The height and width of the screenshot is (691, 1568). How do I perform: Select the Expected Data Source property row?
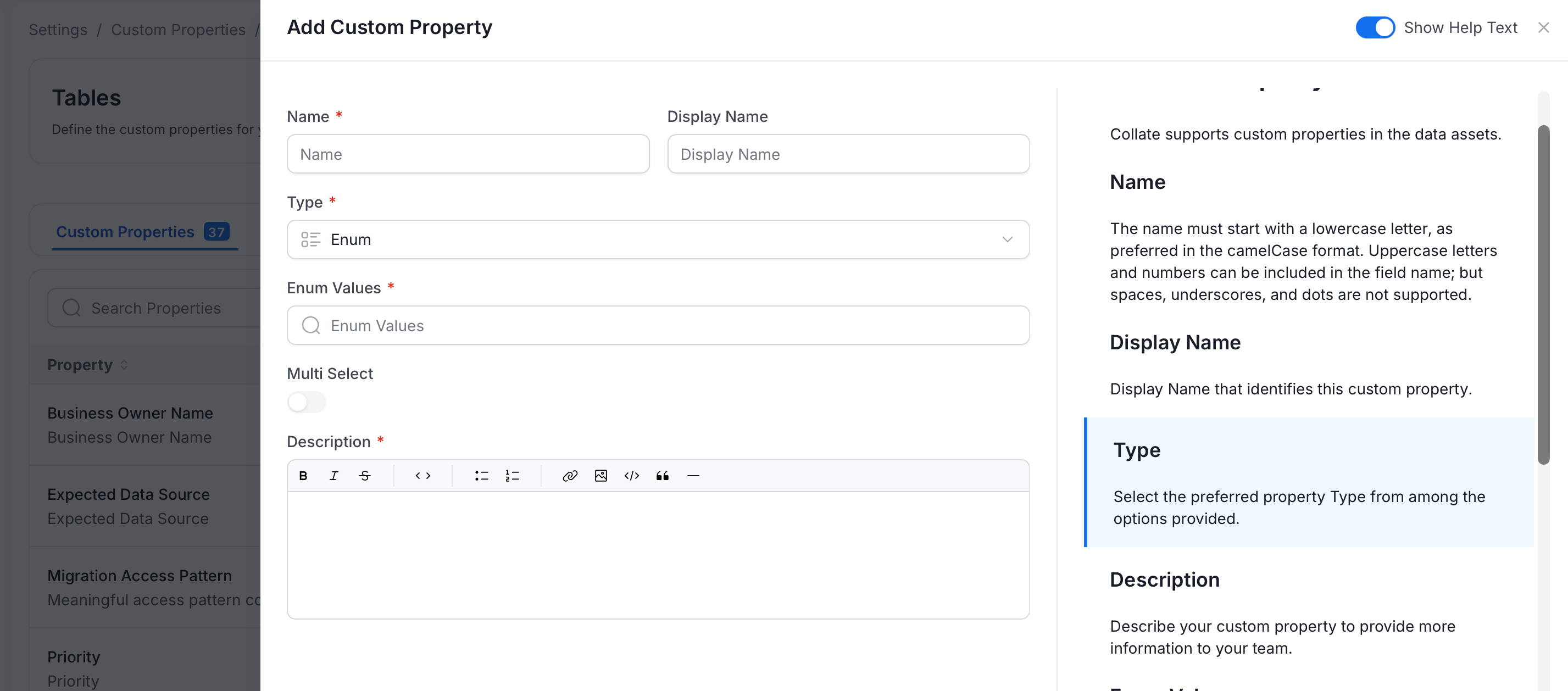pos(145,506)
